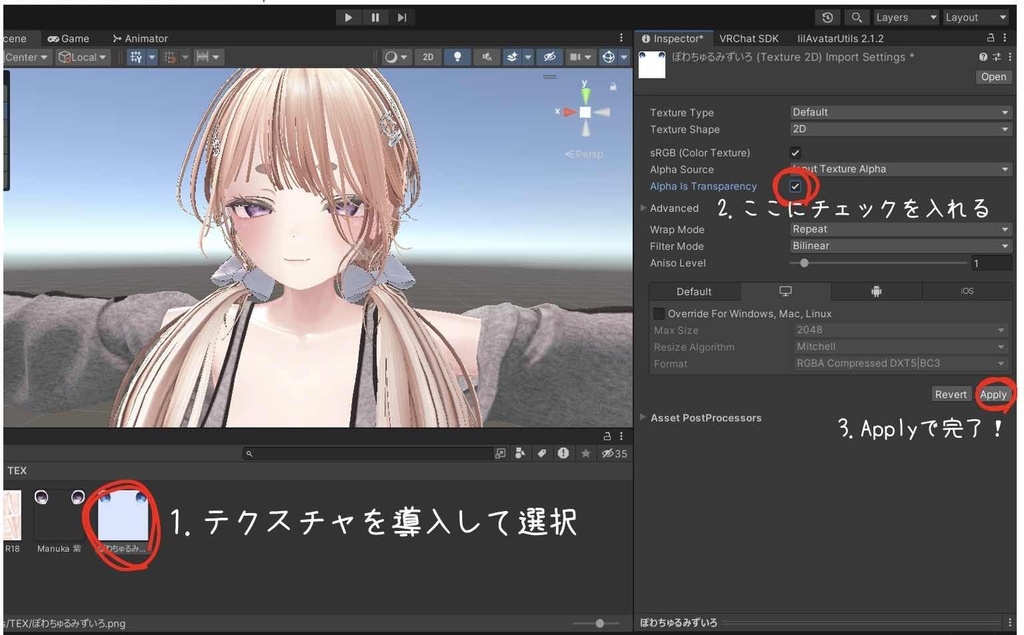This screenshot has height=635, width=1024.
Task: Open the lilAvatarUtils 2.1.2 tab
Action: pyautogui.click(x=840, y=39)
